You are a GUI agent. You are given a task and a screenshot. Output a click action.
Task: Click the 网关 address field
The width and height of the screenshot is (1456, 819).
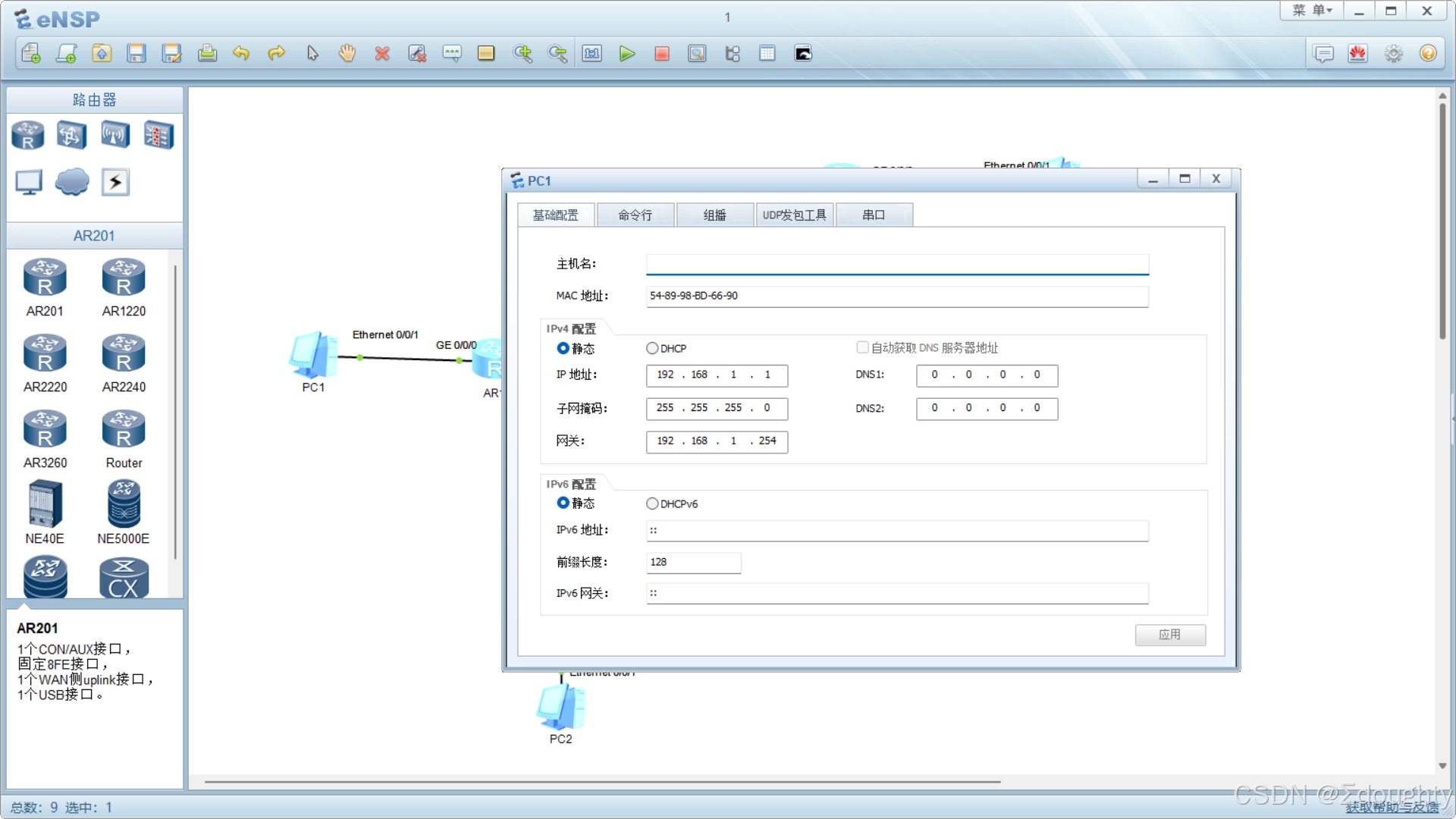click(717, 441)
